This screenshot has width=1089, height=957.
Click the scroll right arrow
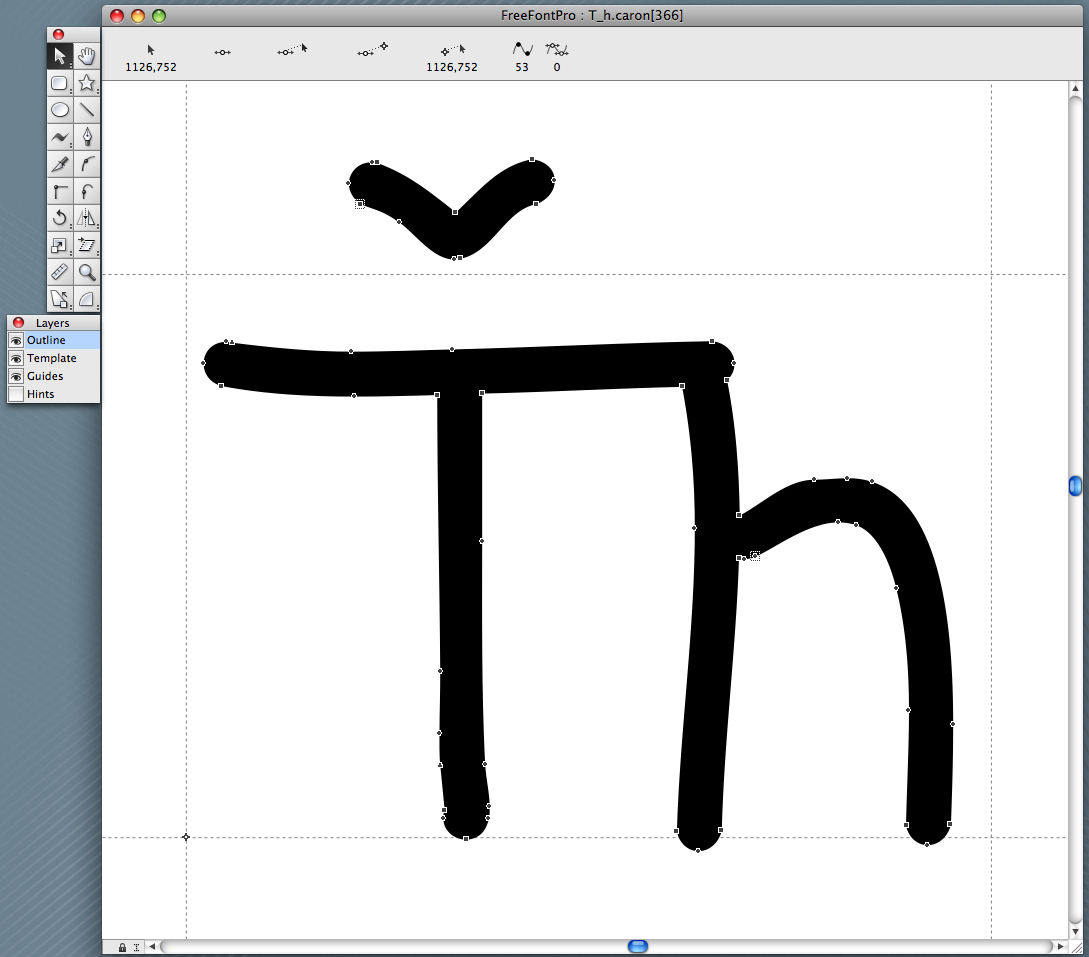click(x=1060, y=947)
